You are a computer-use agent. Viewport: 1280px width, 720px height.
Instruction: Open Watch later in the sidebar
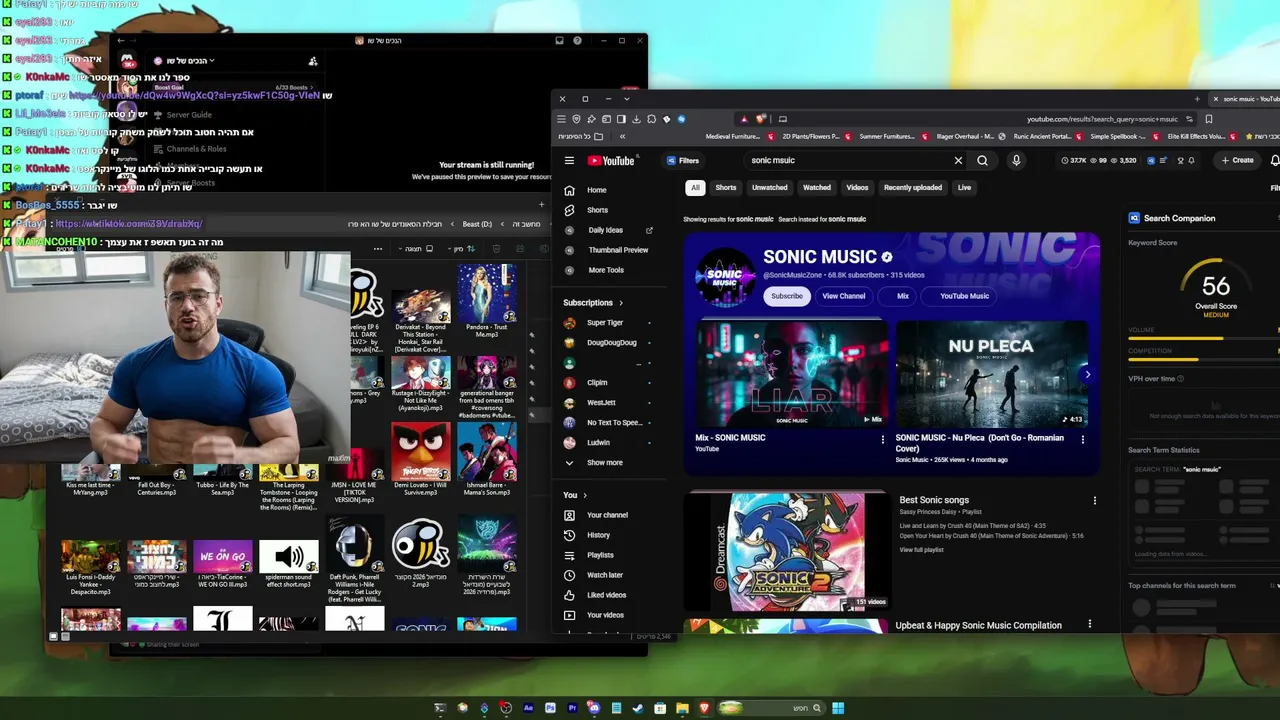tap(604, 575)
